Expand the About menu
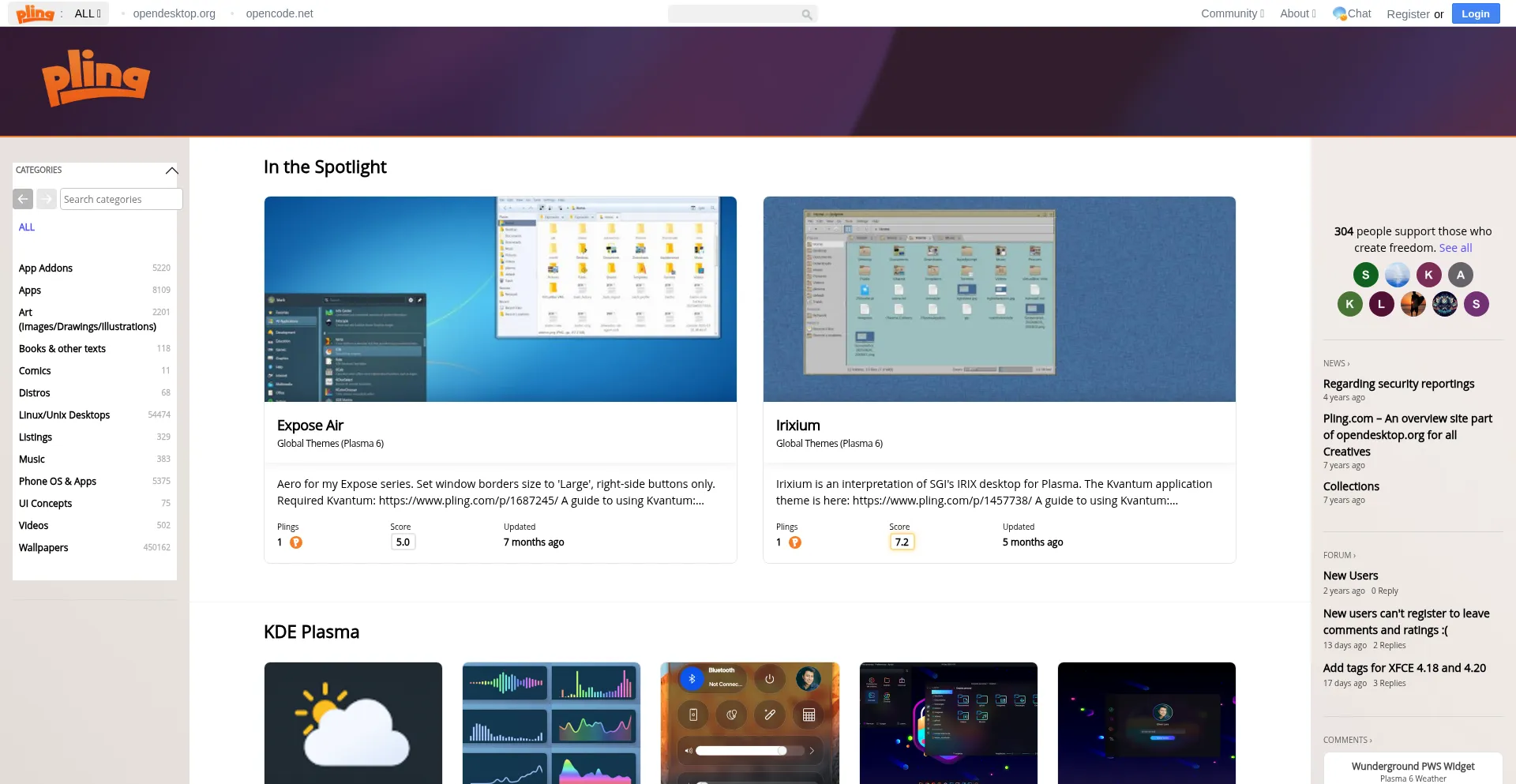 [1297, 13]
